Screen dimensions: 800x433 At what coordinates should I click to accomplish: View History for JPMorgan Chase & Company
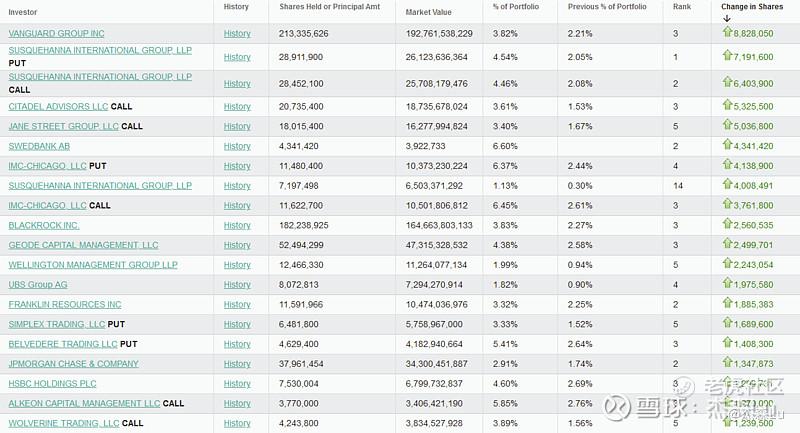click(237, 364)
